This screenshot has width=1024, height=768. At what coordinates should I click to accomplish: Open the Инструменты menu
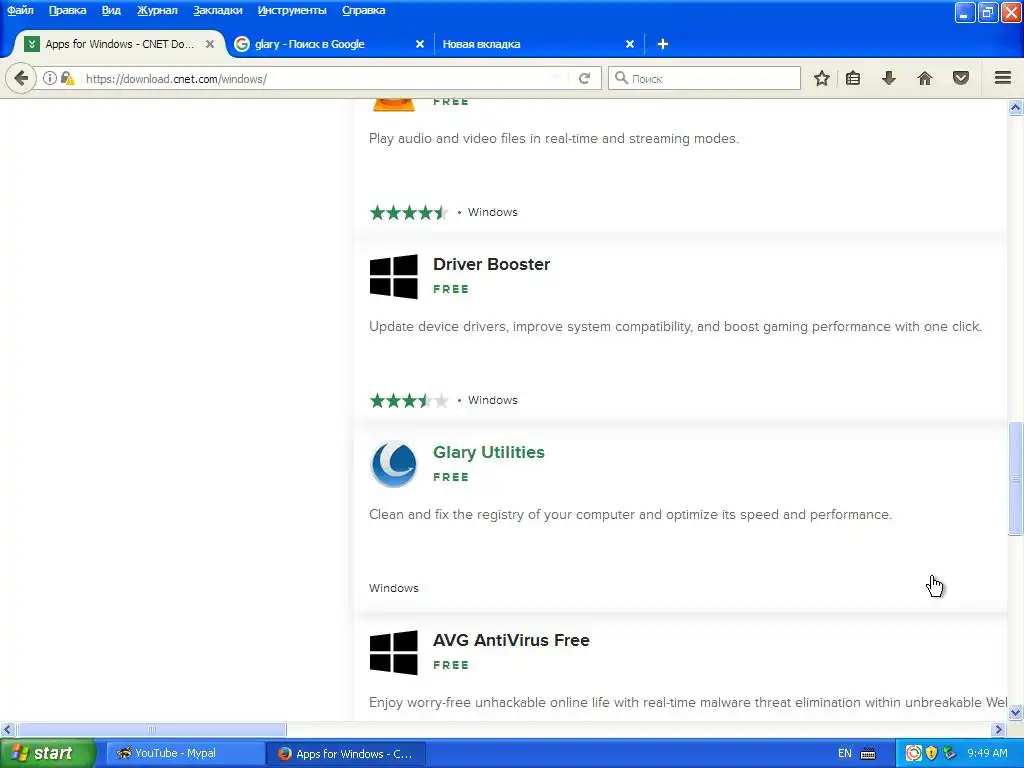point(292,10)
